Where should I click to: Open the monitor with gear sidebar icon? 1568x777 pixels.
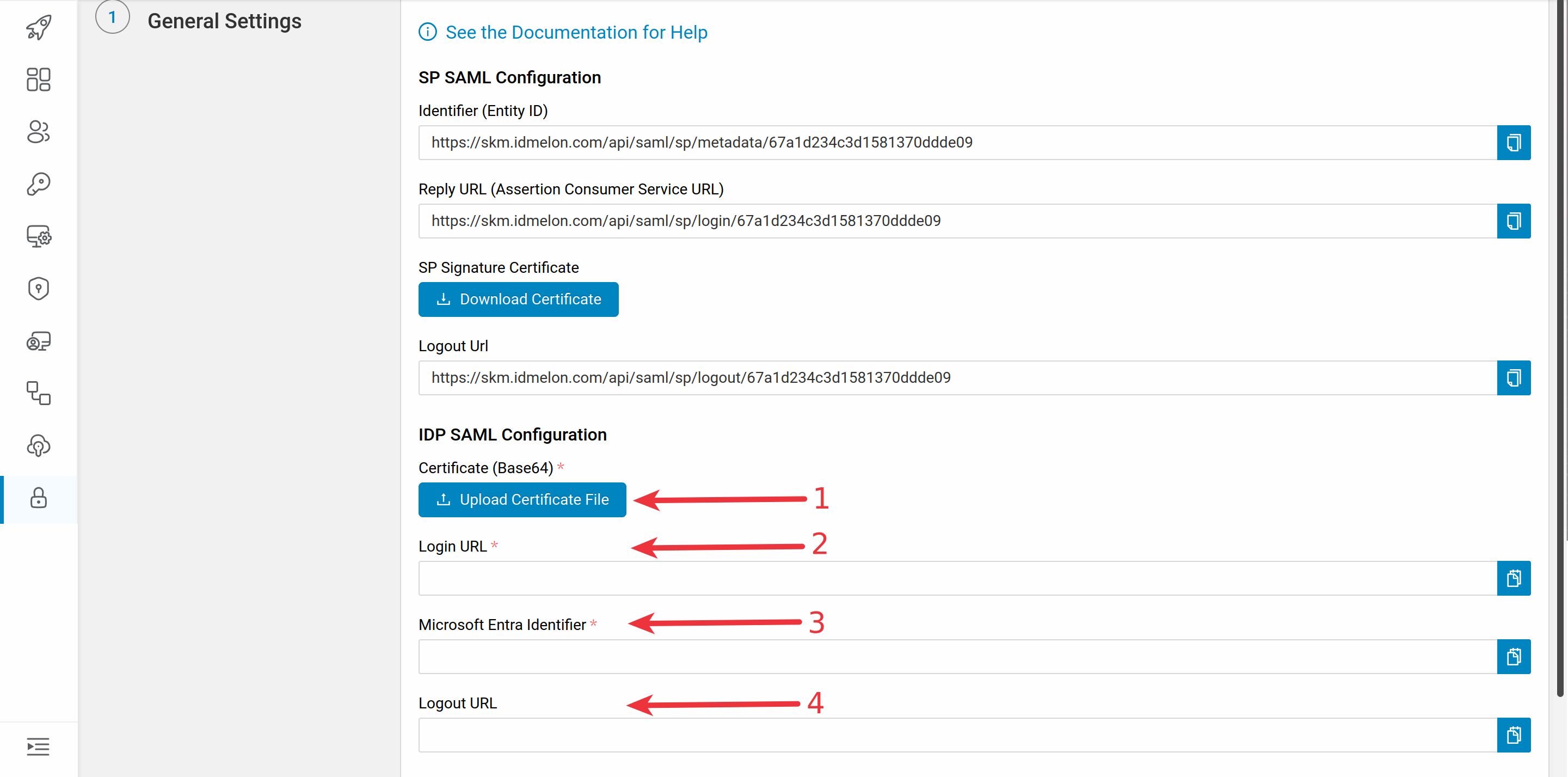[38, 236]
